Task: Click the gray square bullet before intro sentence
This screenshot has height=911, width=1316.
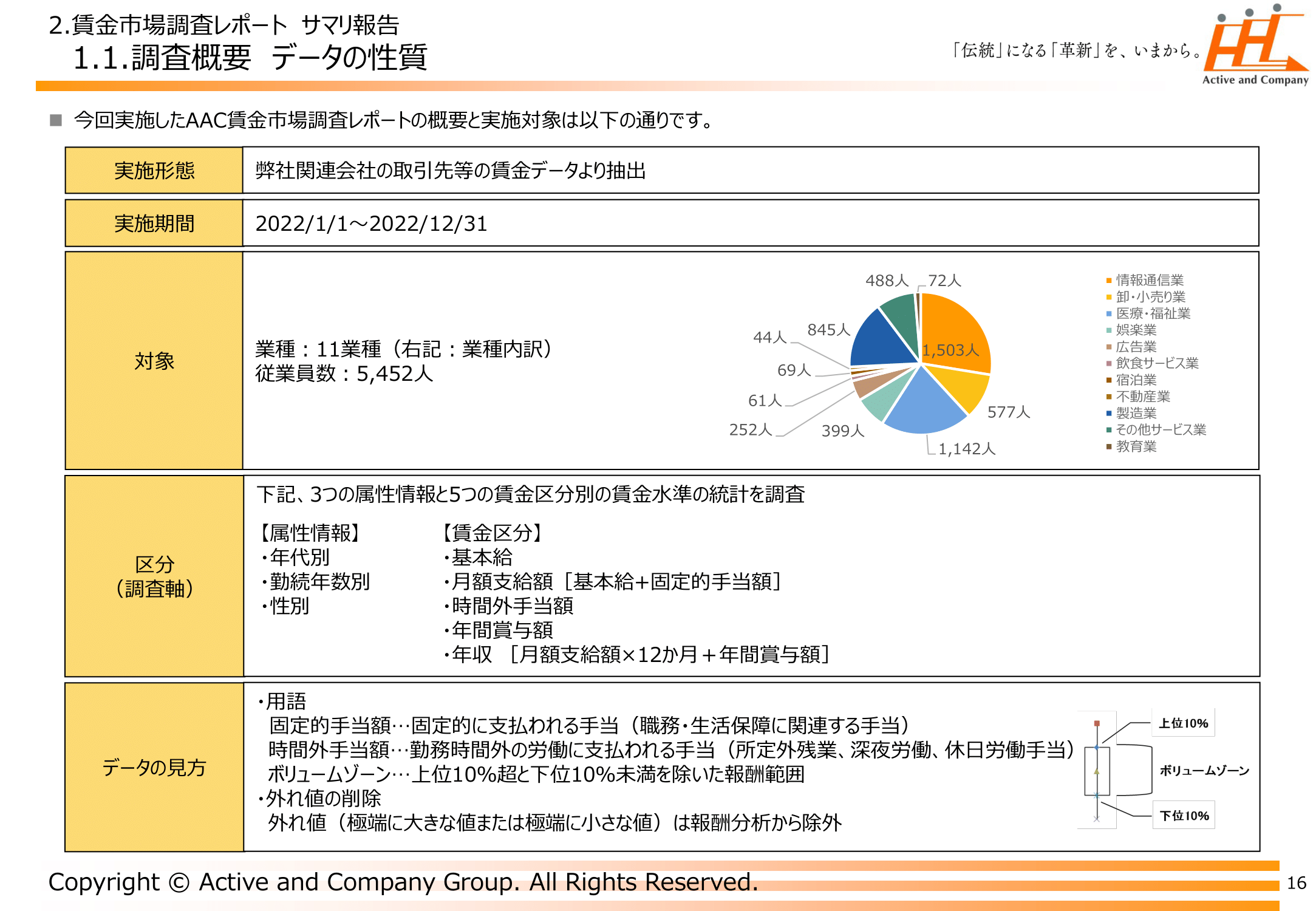Action: [x=56, y=120]
